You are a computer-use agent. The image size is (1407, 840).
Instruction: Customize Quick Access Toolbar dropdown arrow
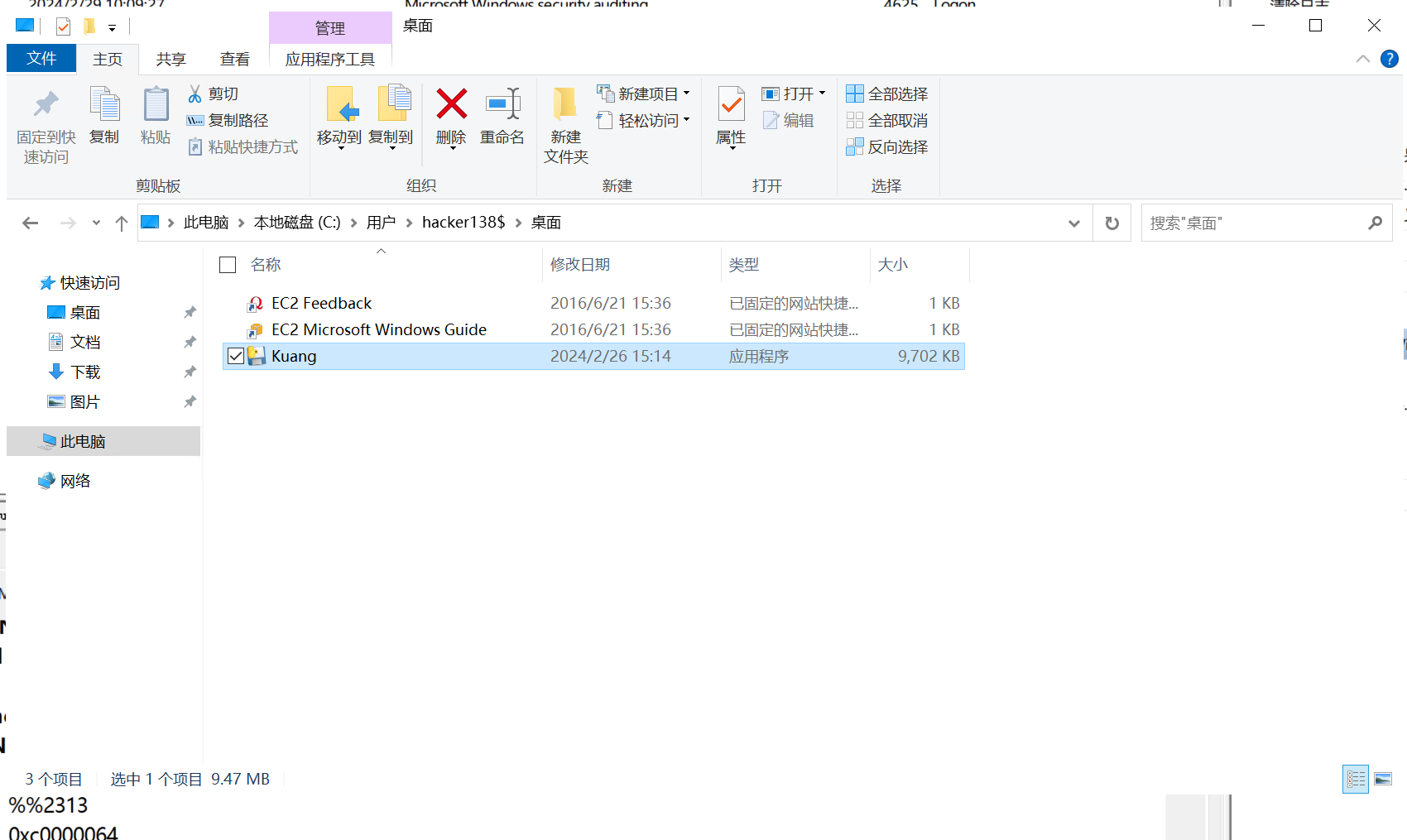click(x=112, y=27)
